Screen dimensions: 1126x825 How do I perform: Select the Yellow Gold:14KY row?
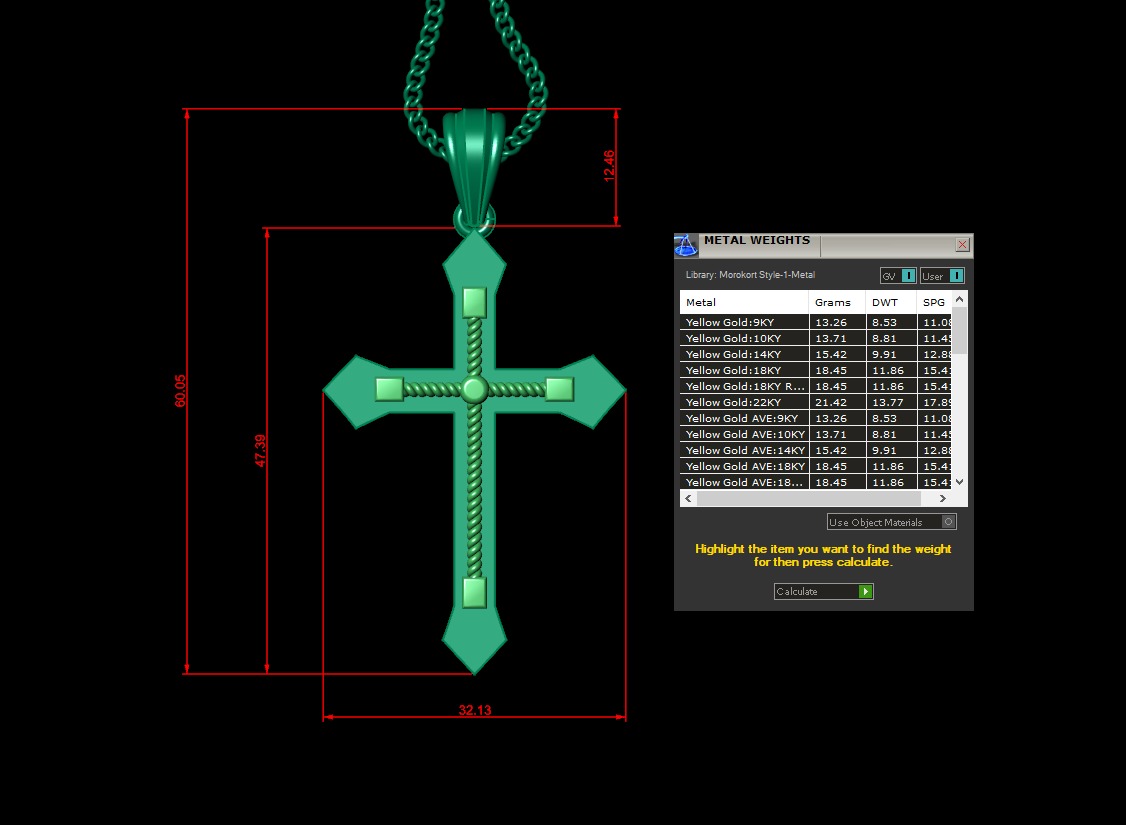[815, 354]
